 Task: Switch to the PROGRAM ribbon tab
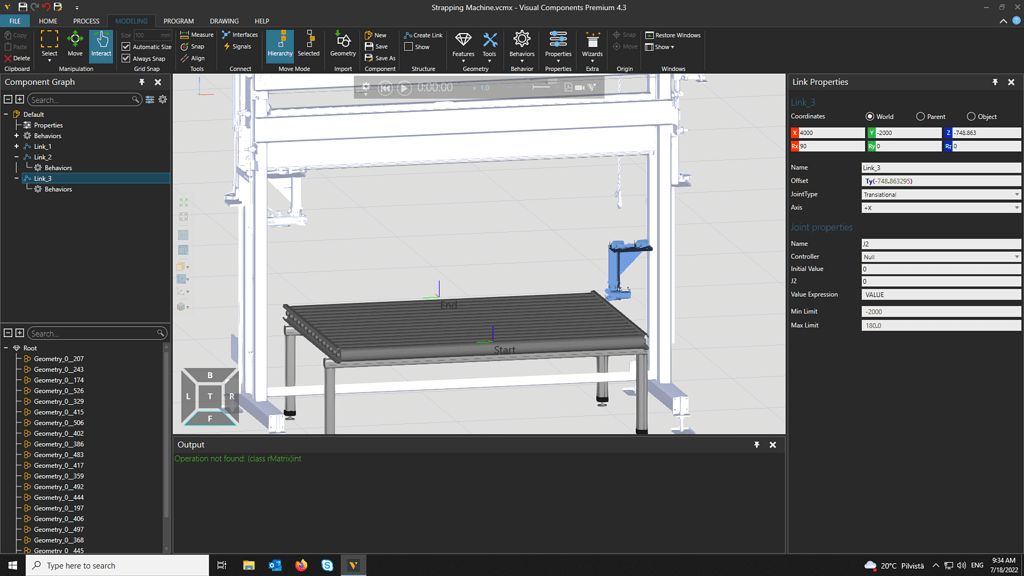tap(180, 20)
